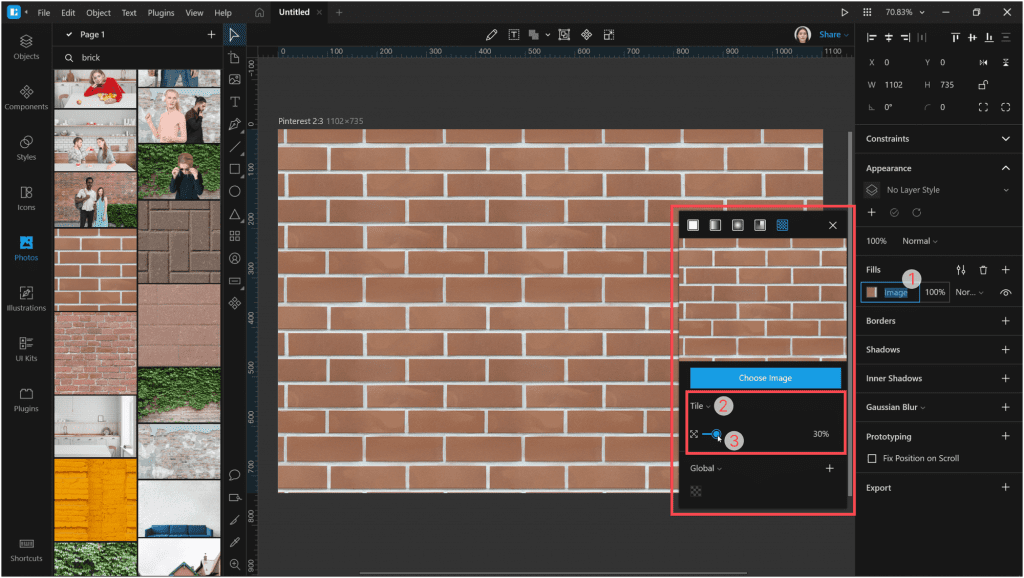
Task: Select the Triangle tool
Action: (234, 214)
